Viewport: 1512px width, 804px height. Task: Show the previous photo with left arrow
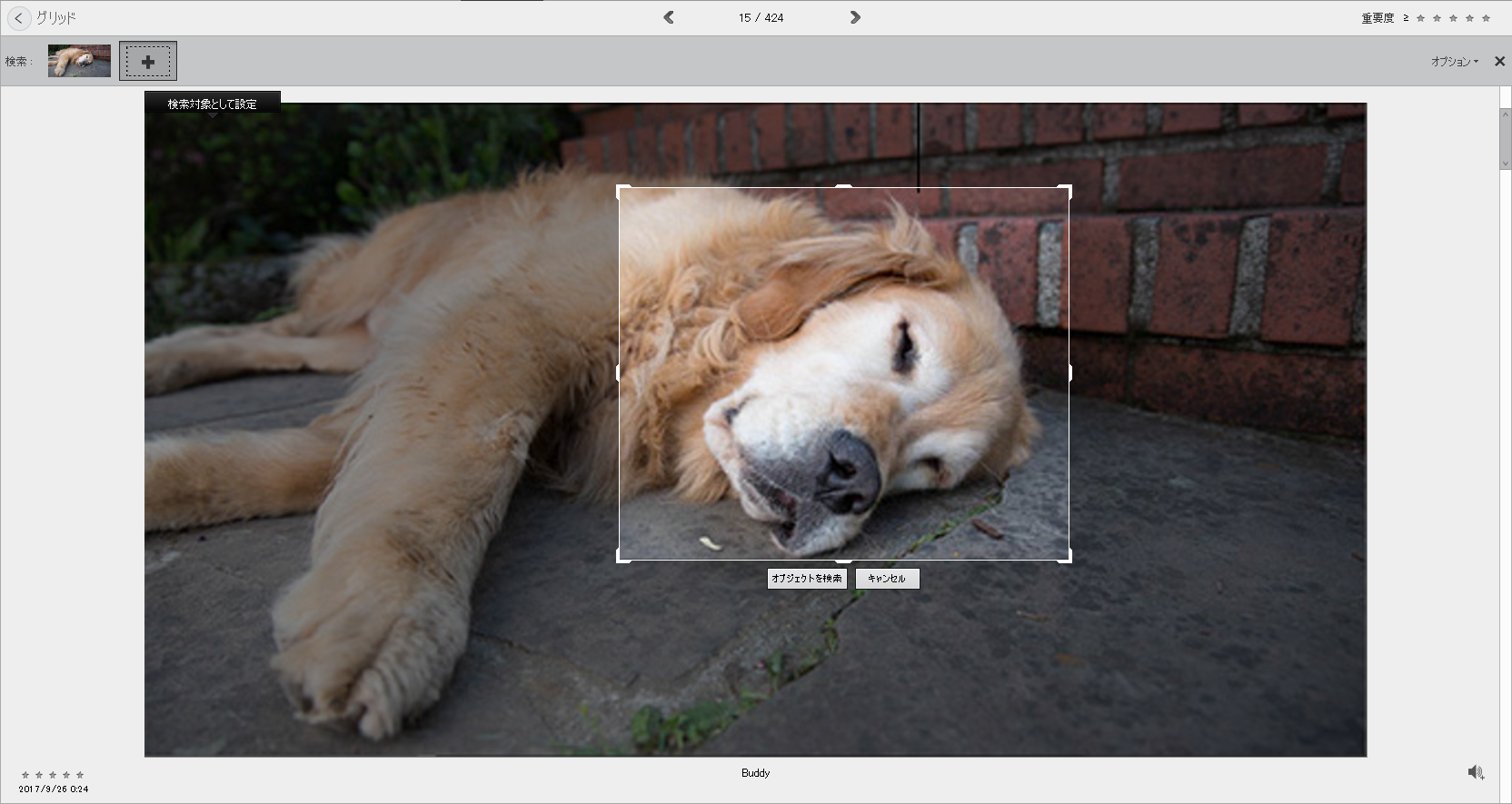point(669,17)
